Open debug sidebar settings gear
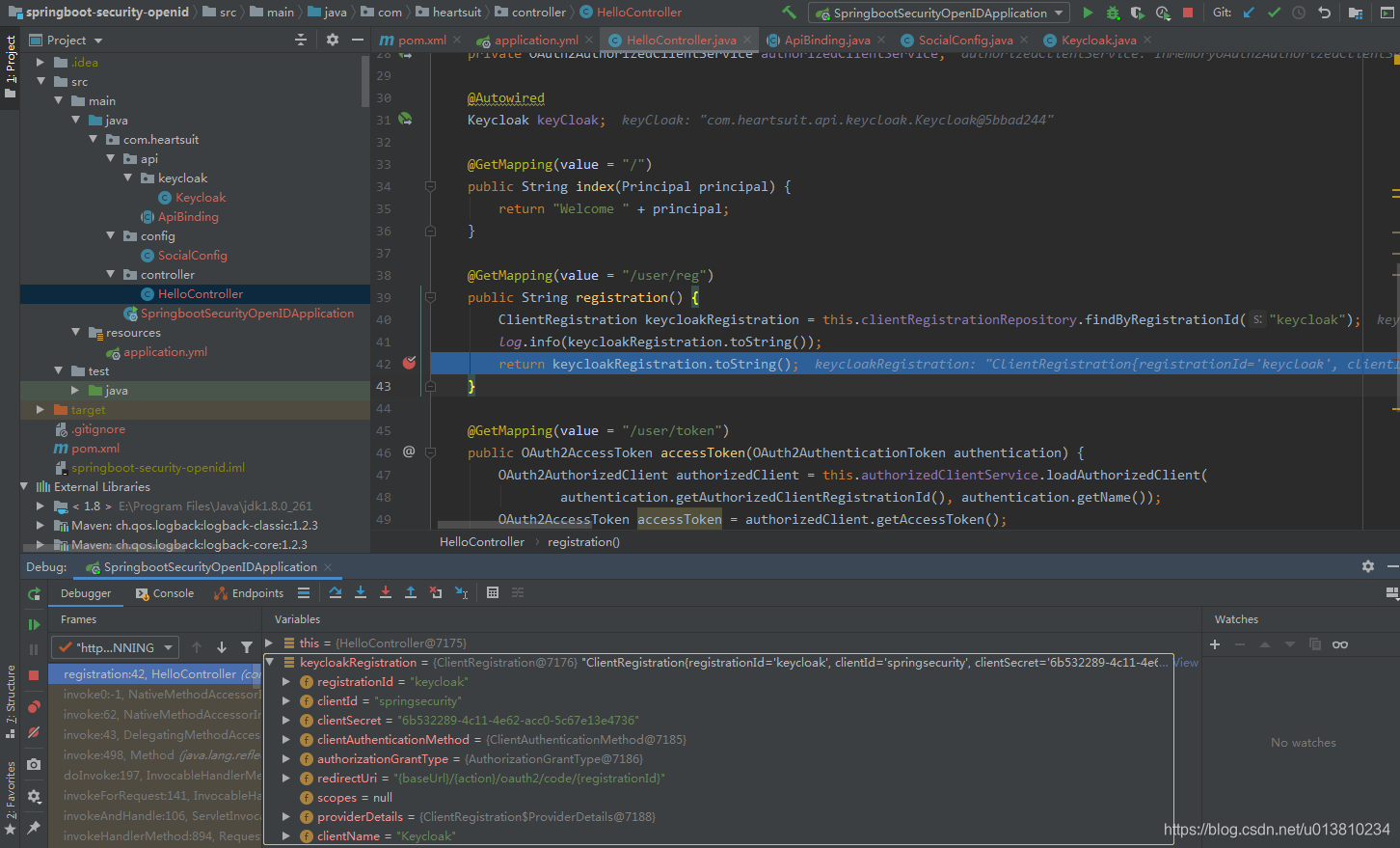1400x848 pixels. click(34, 796)
